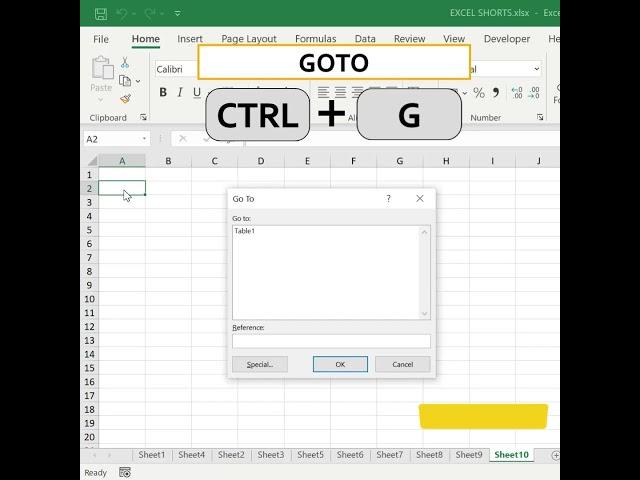640x480 pixels.
Task: Click the Cut scissors icon
Action: pyautogui.click(x=125, y=62)
